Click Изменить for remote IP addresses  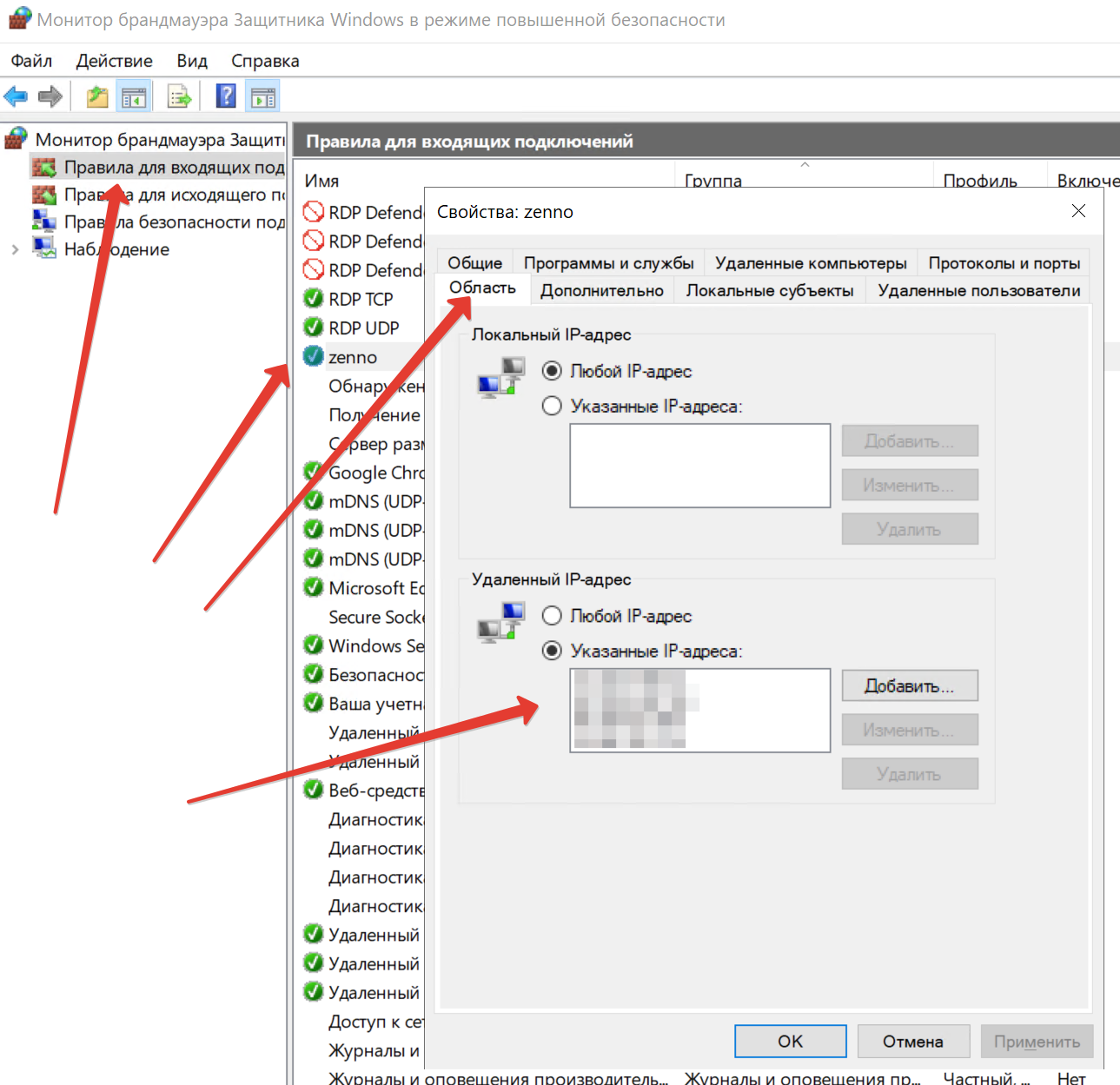910,730
